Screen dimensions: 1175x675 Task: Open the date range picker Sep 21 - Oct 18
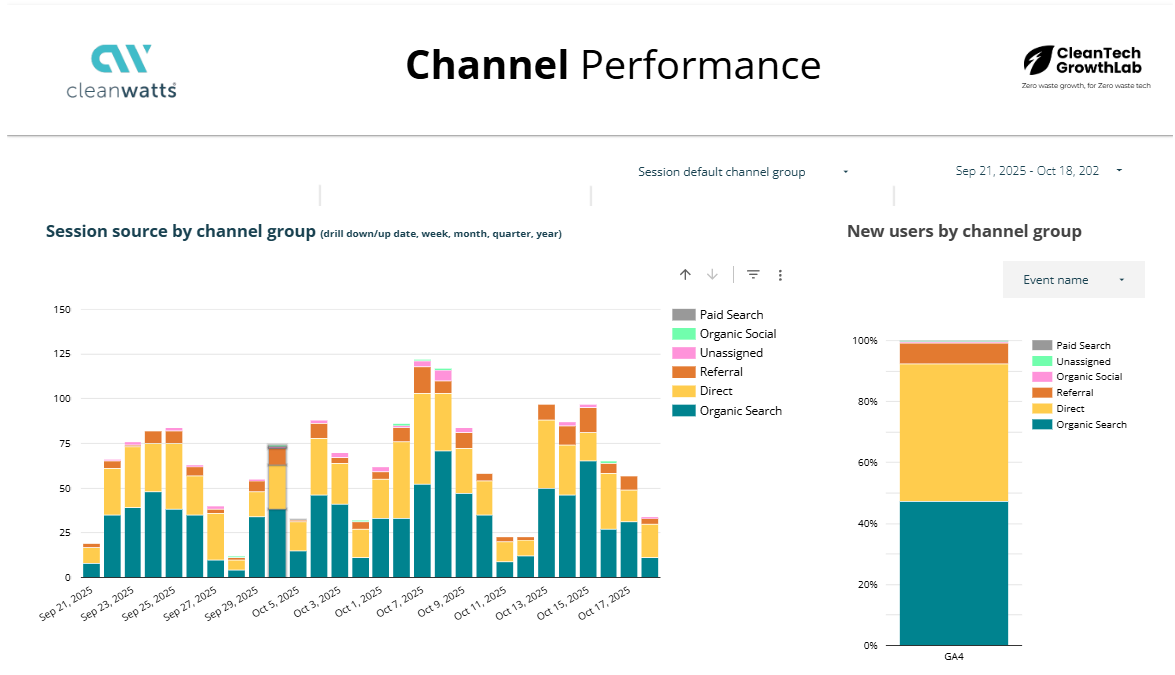[1039, 171]
